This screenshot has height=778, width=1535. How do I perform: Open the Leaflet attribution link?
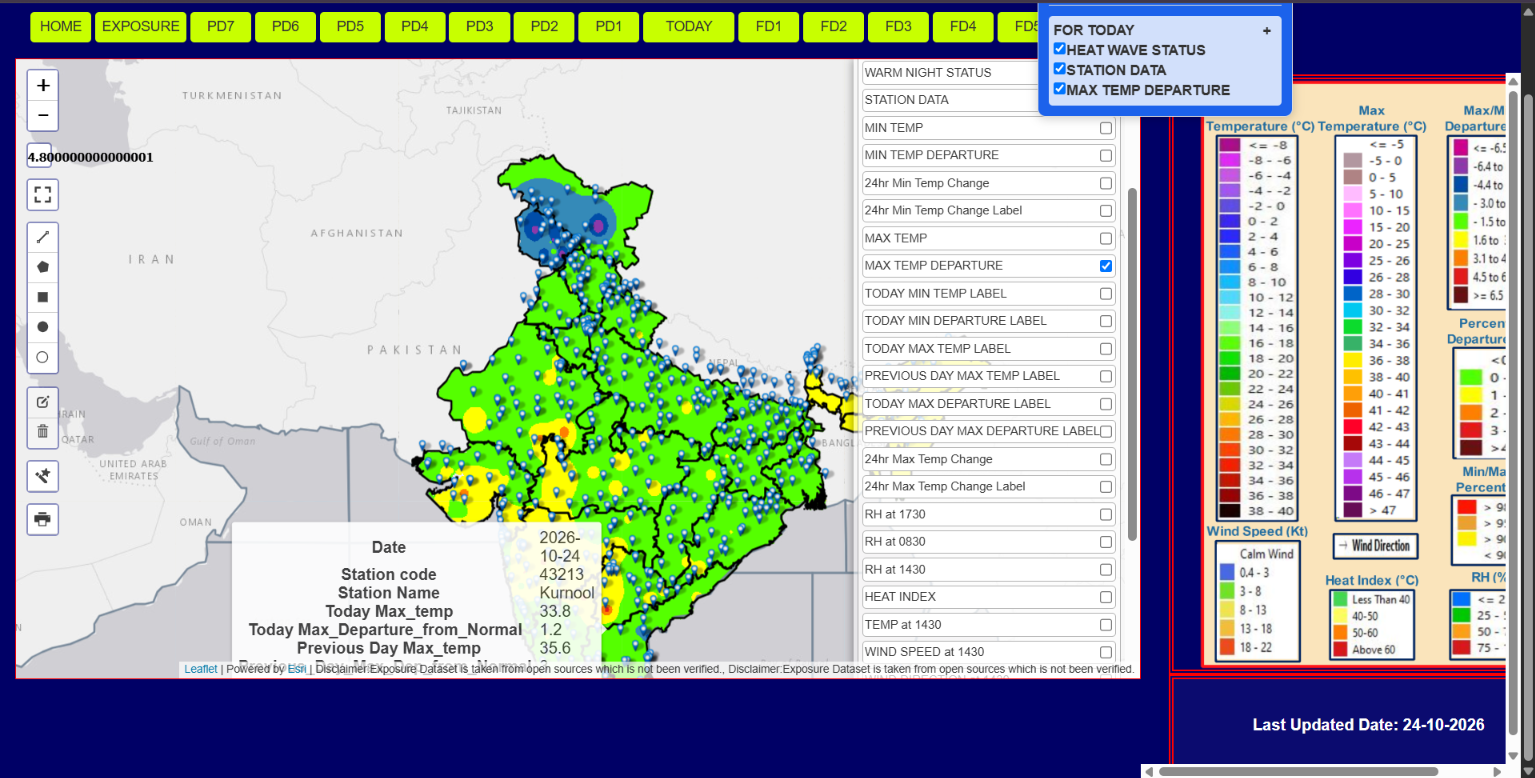200,669
